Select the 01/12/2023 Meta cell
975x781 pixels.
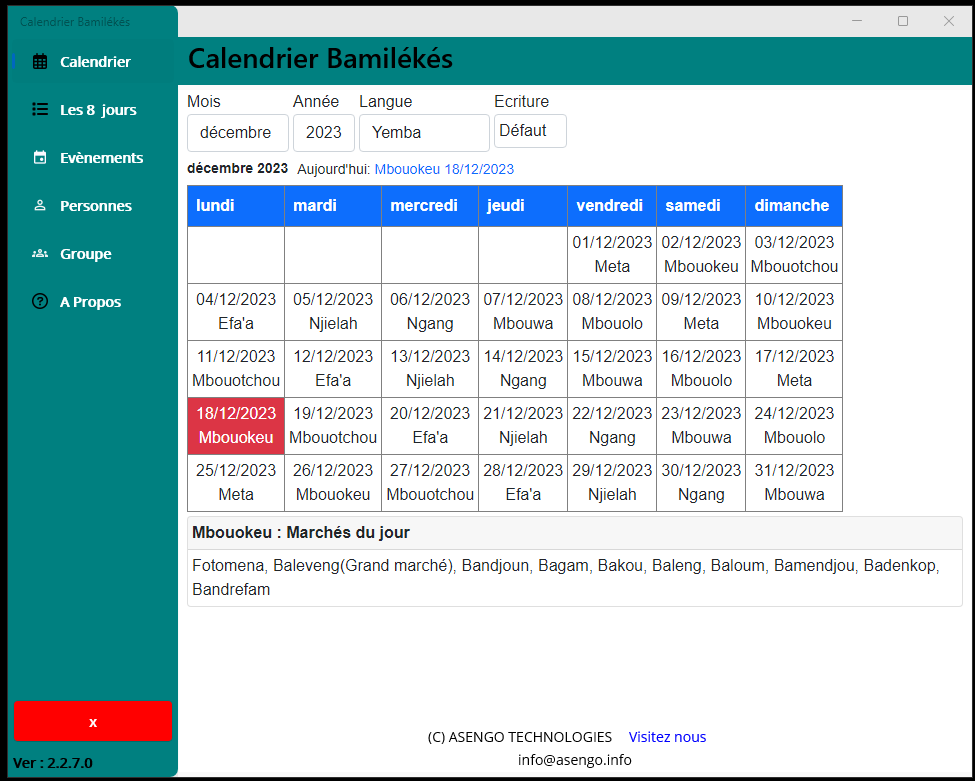(x=612, y=255)
